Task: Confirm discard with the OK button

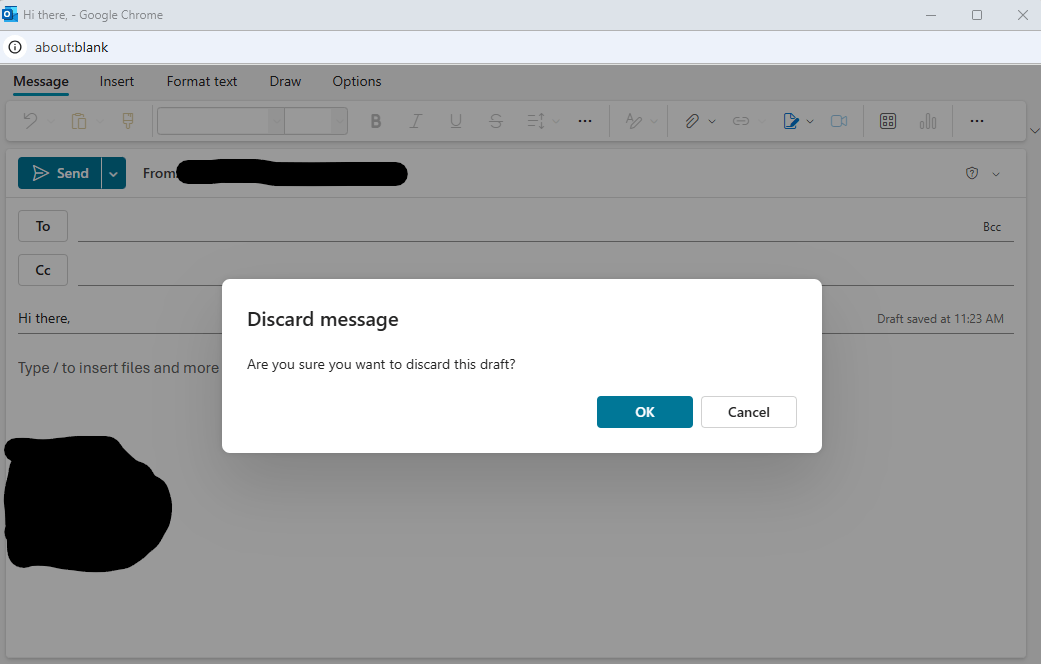Action: [645, 412]
